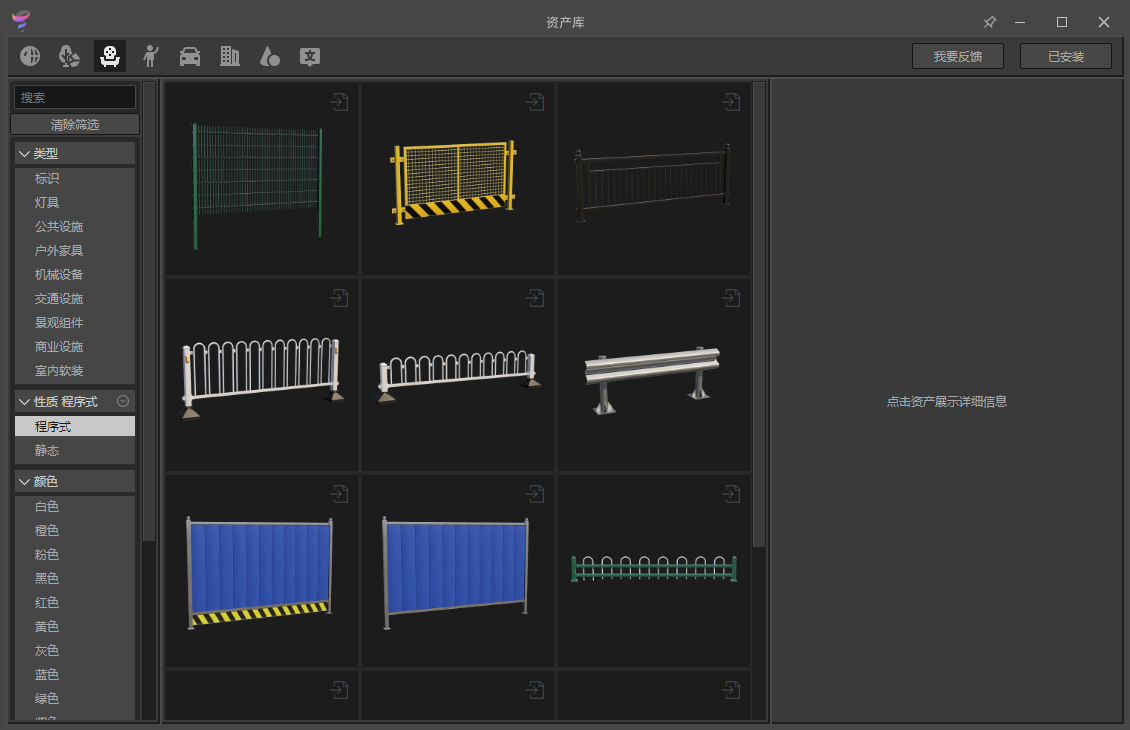1130x730 pixels.
Task: Click the export arrow on the yellow fence thumbnail
Action: point(536,101)
